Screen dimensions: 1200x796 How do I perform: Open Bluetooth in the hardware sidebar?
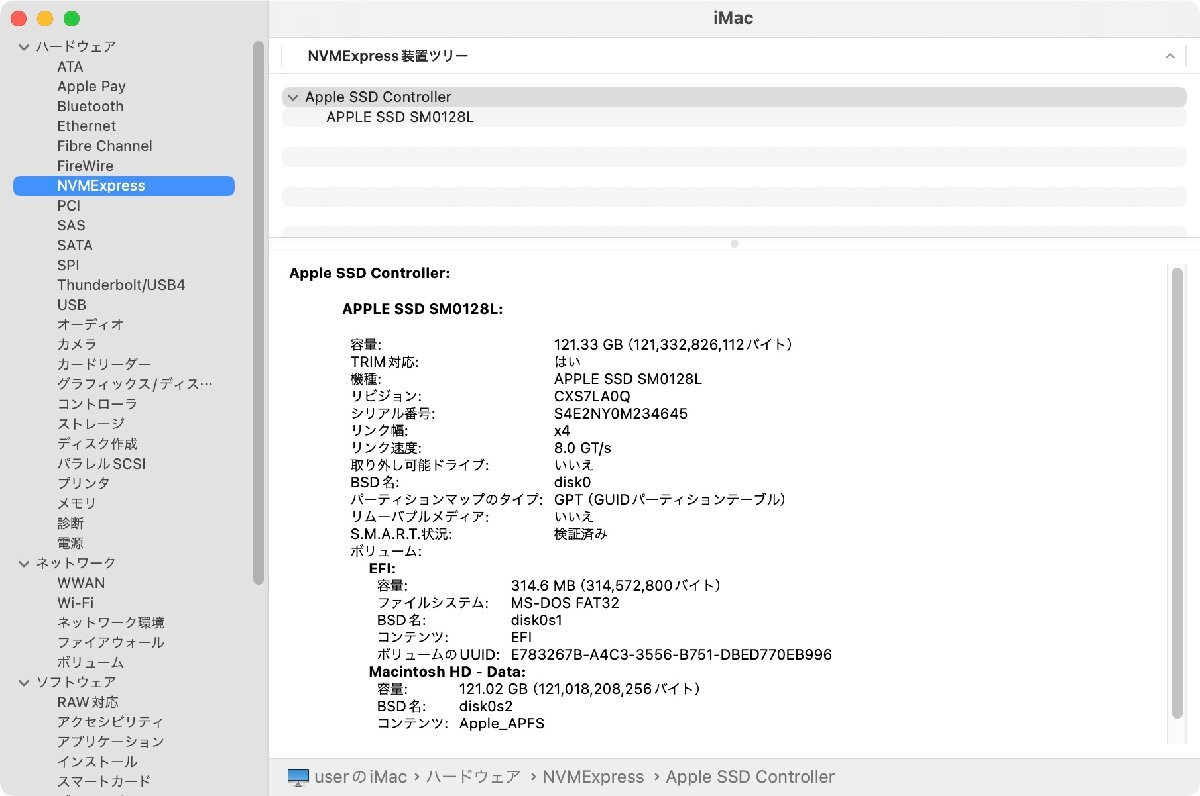point(90,106)
